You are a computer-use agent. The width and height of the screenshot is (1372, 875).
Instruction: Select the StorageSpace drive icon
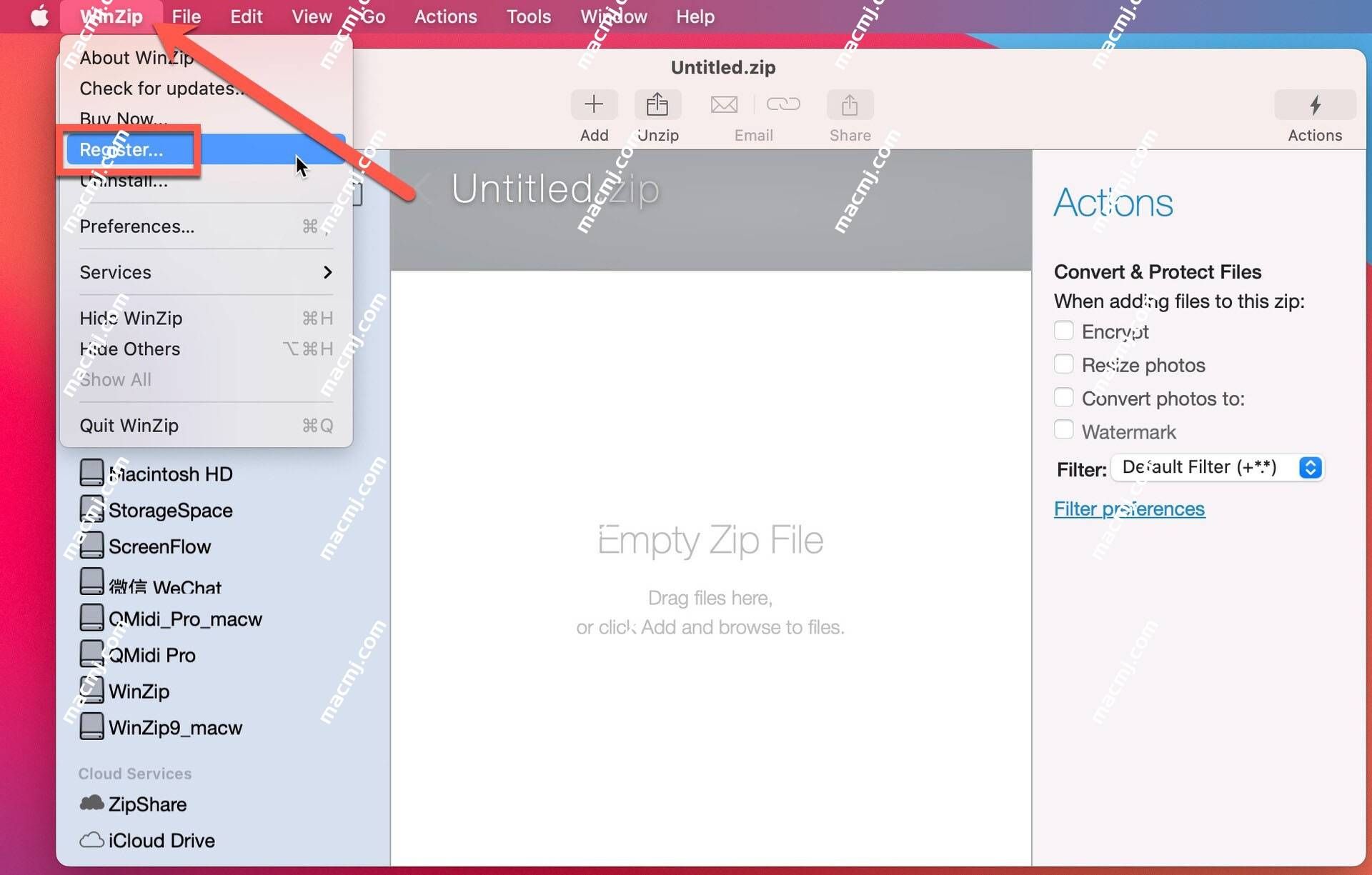(91, 509)
